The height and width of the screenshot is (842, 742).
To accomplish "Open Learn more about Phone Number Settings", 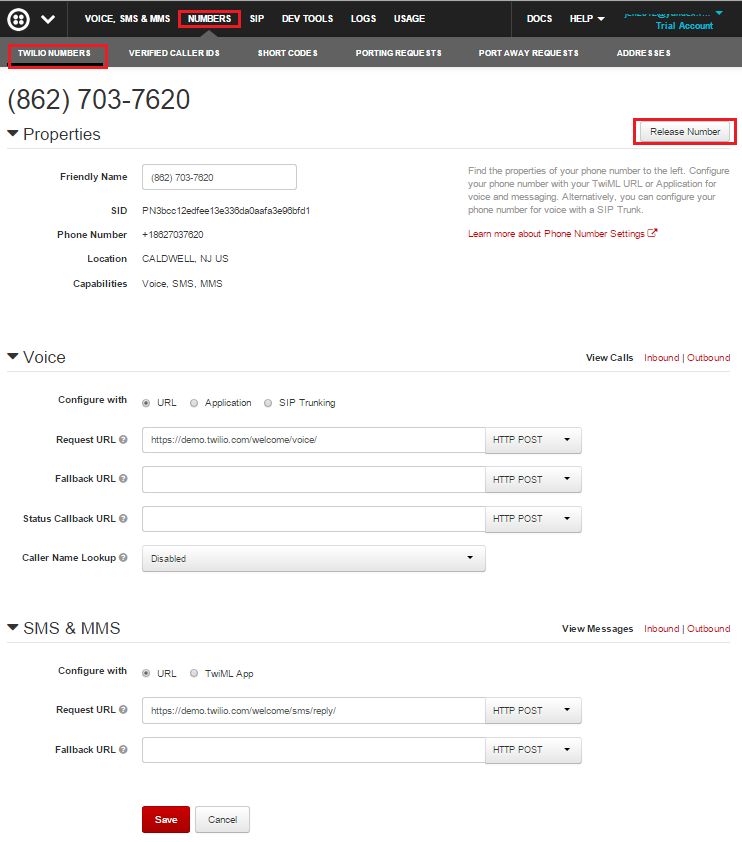I will 556,234.
